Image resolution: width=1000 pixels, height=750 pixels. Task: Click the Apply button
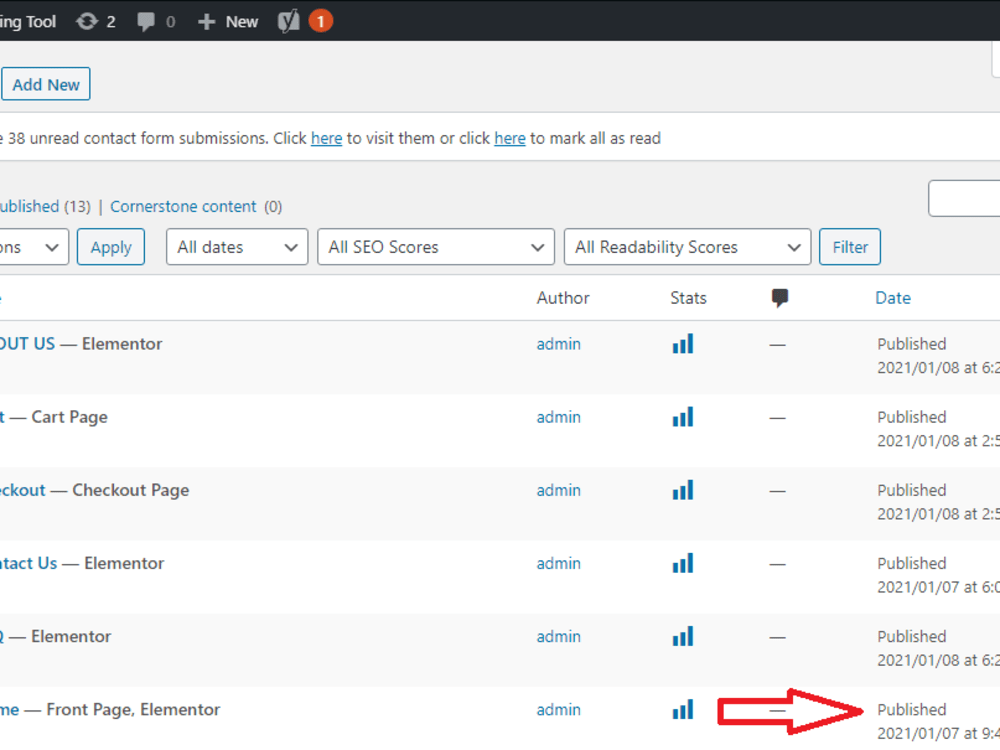coord(111,247)
